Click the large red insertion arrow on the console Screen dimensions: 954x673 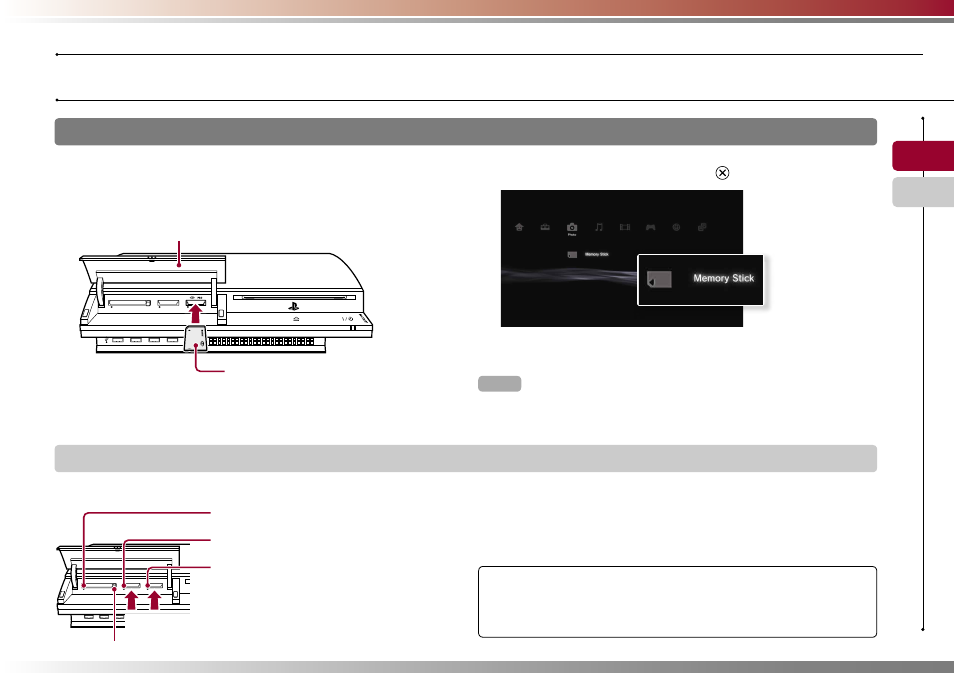click(x=195, y=313)
